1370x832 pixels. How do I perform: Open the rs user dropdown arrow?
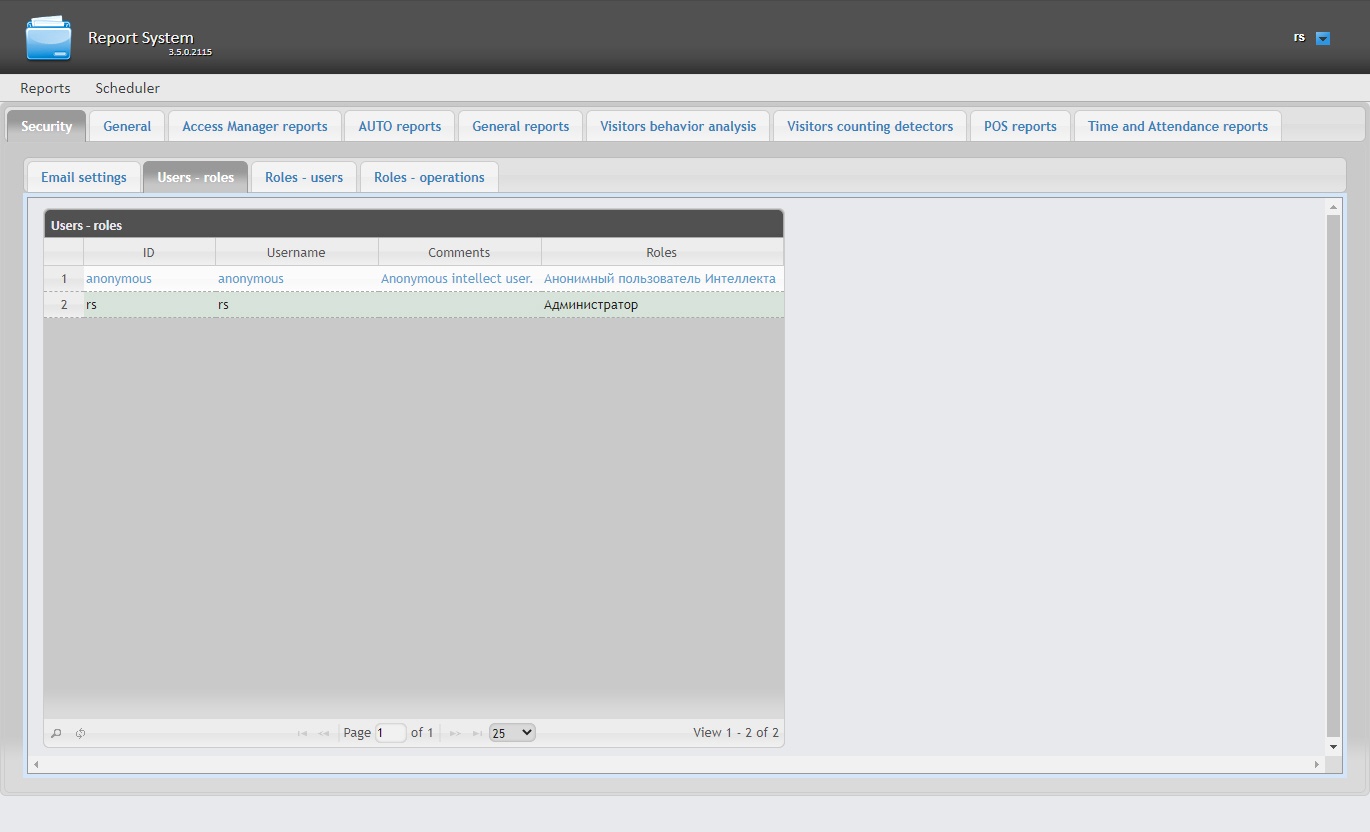coord(1323,39)
